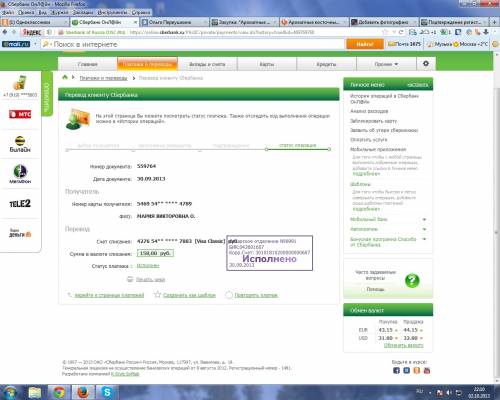This screenshot has height=400, width=500.
Task: Open Skype from the taskbar
Action: click(x=107, y=392)
